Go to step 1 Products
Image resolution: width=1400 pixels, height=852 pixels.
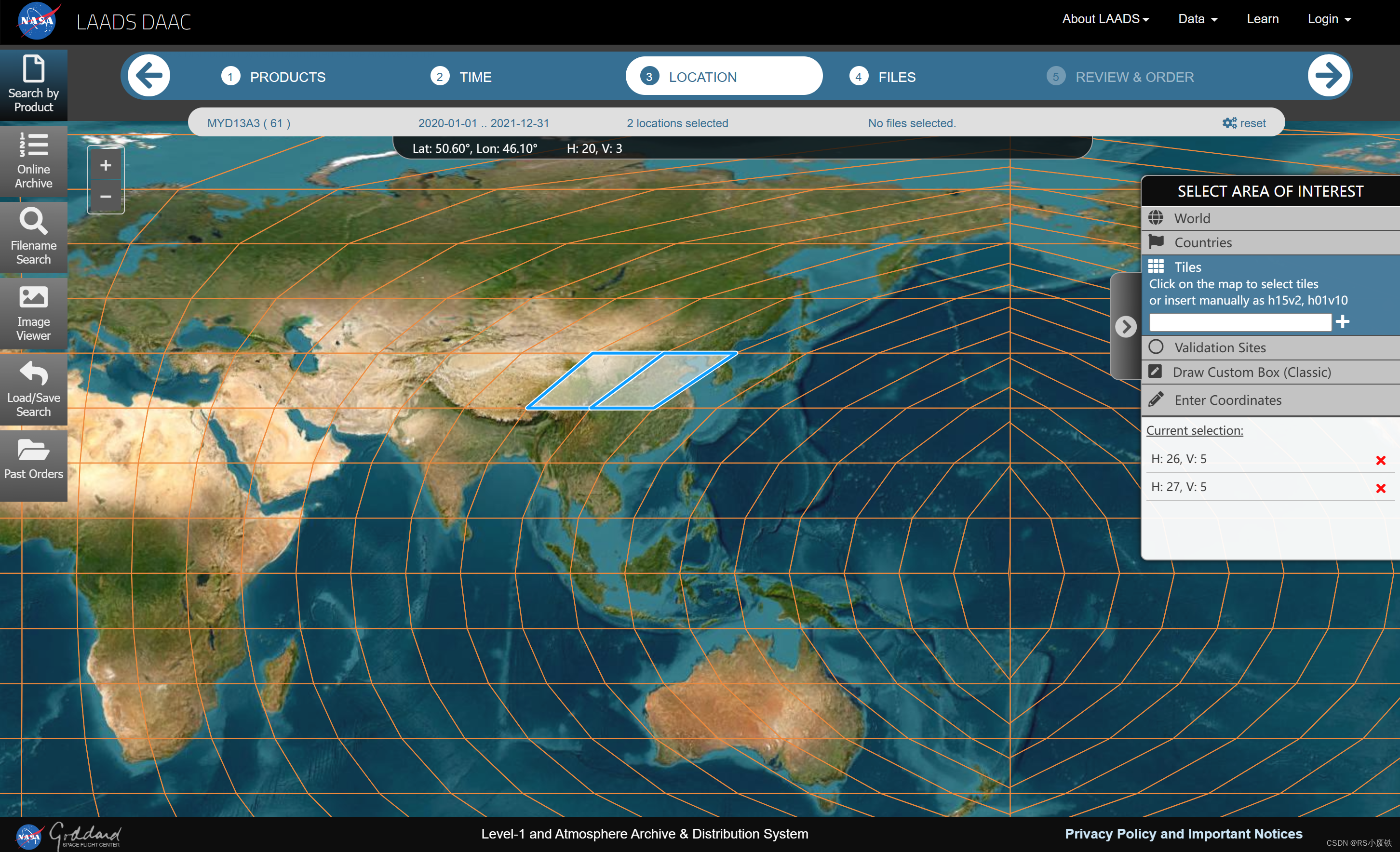tap(273, 77)
